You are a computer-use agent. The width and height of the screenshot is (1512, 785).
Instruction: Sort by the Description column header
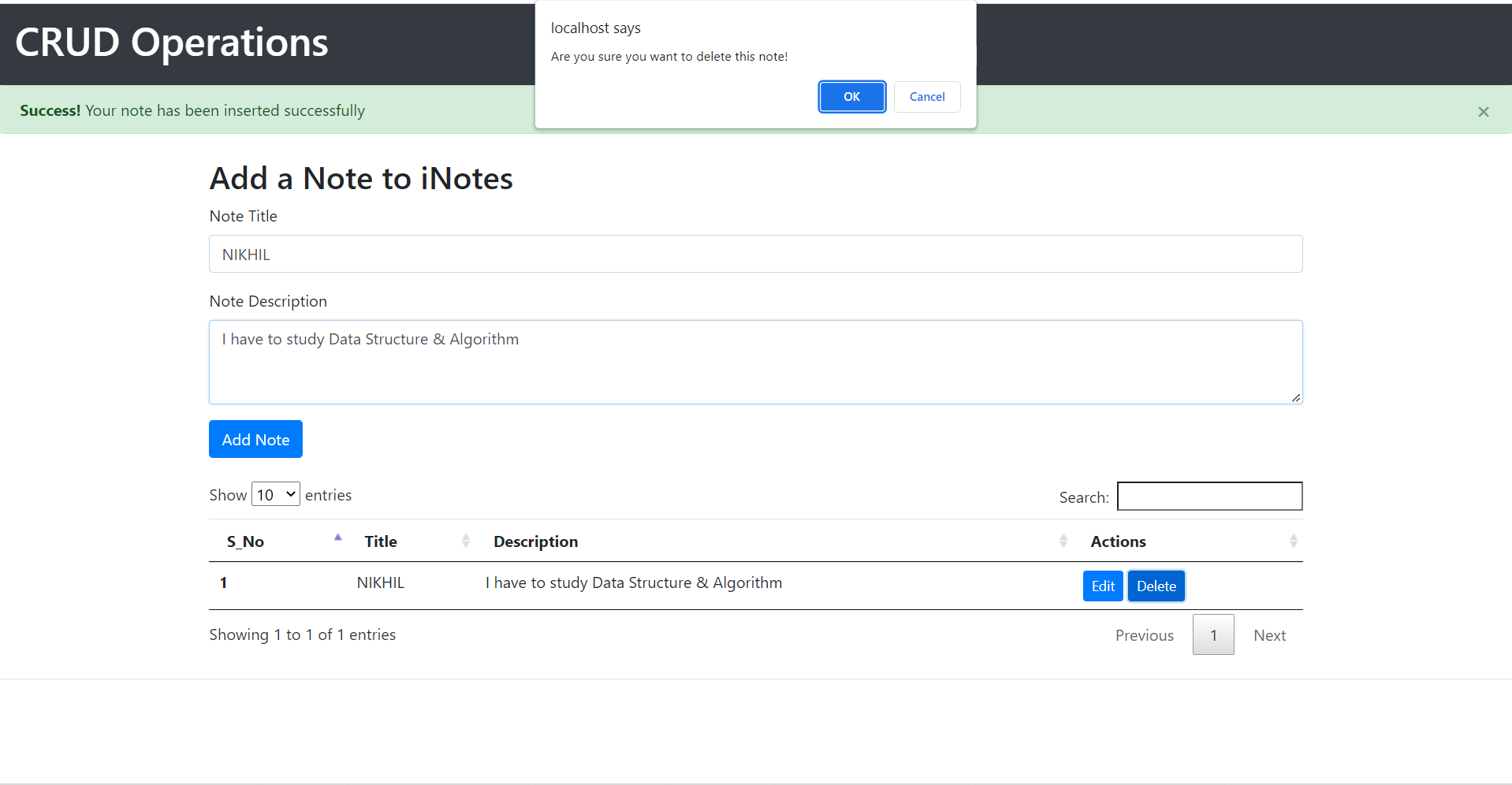(x=774, y=541)
